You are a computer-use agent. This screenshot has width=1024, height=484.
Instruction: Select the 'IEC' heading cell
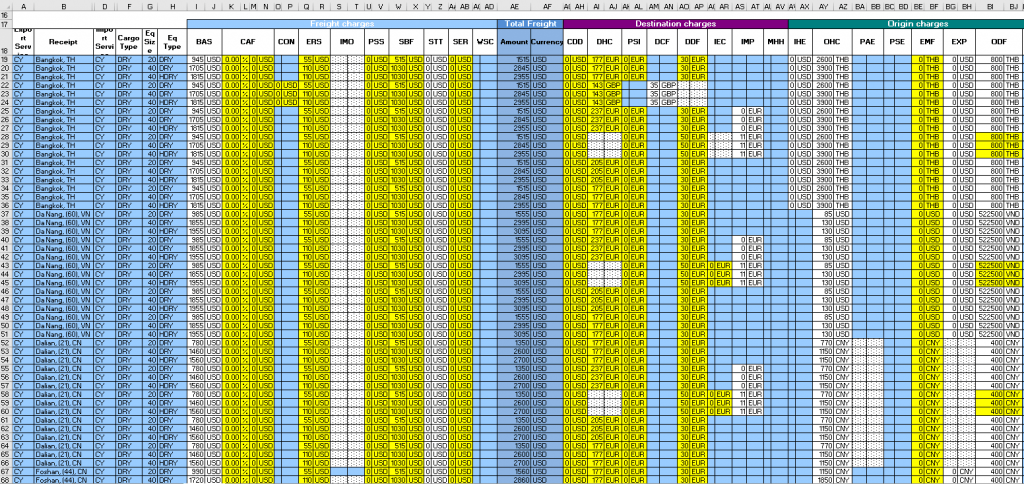pos(720,42)
